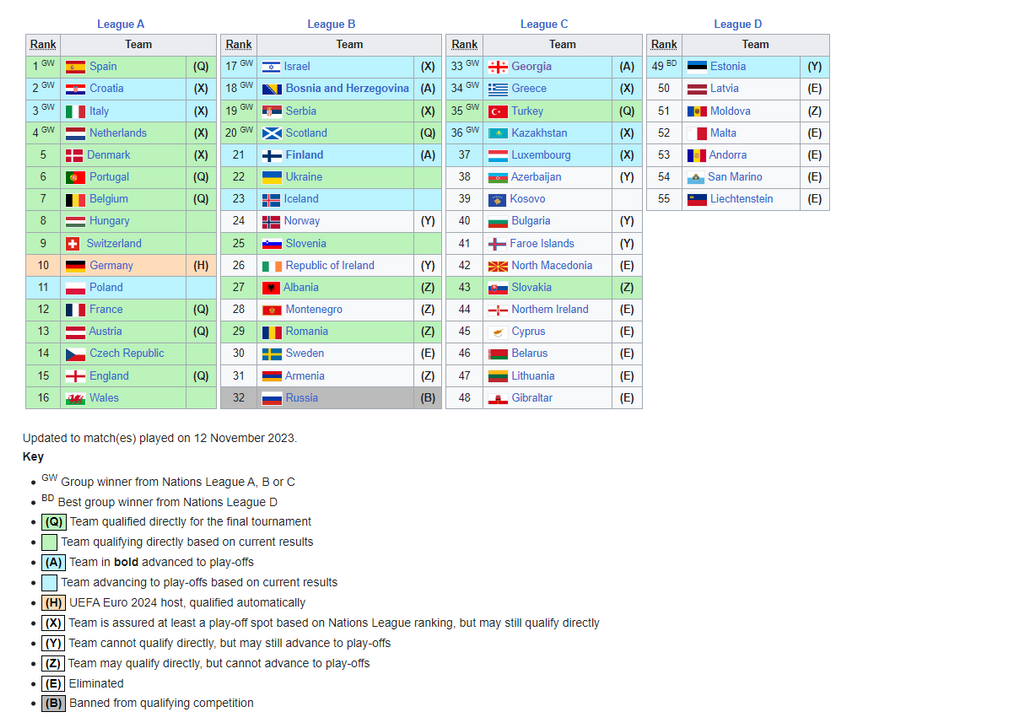This screenshot has width=1024, height=719.
Task: Click the 'Updated to match(es) played' text
Action: coord(160,438)
